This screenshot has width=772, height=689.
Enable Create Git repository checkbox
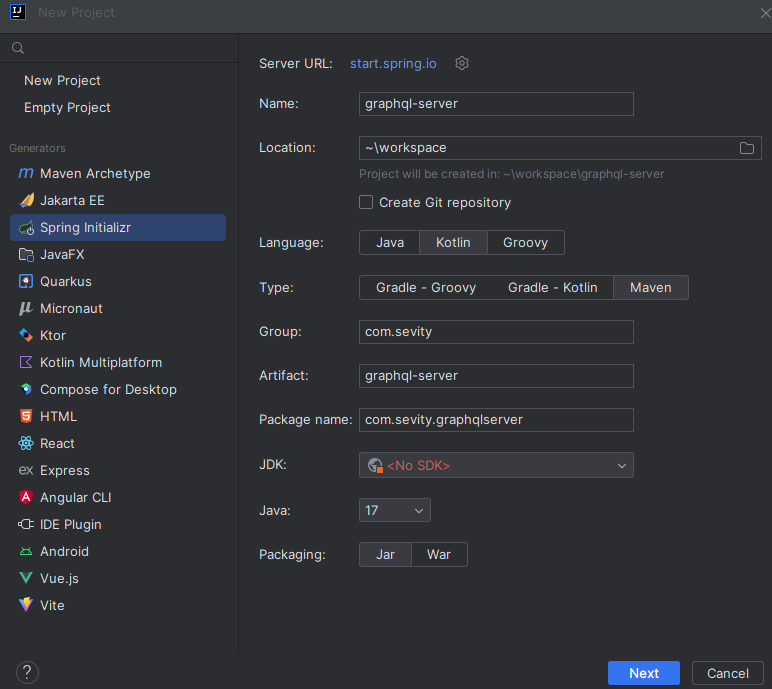tap(366, 202)
